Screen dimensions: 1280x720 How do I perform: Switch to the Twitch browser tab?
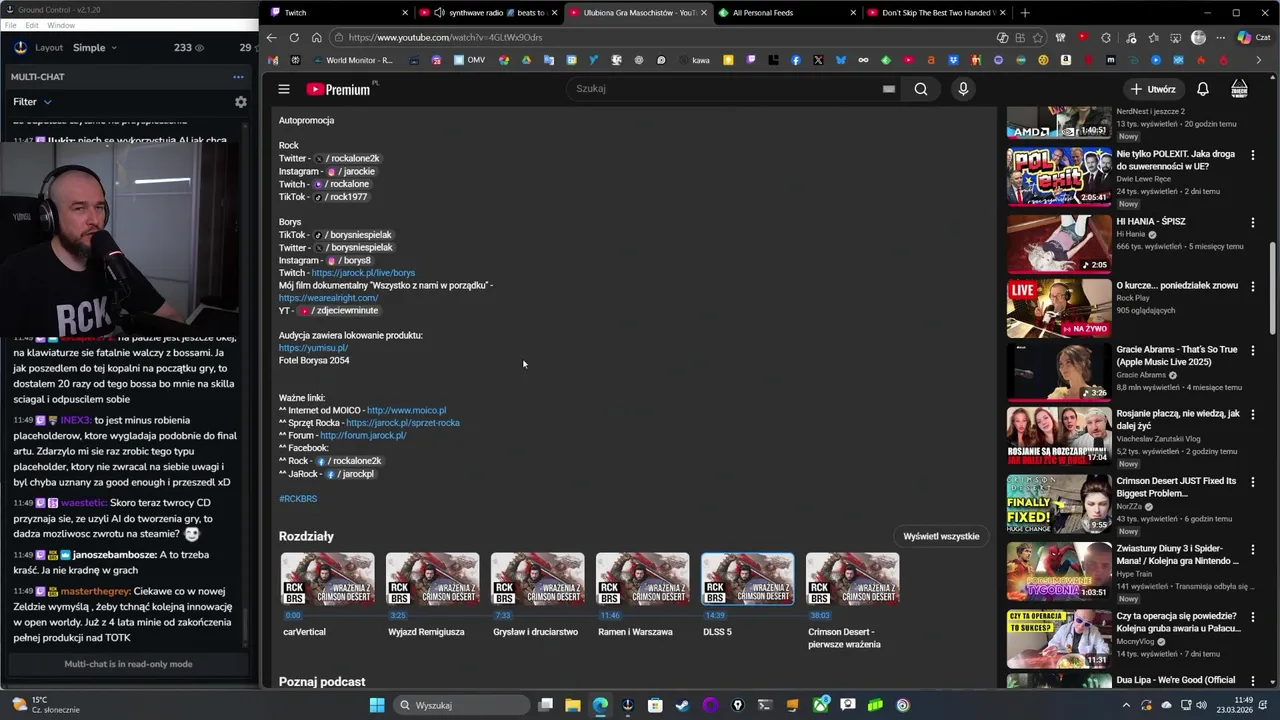[x=338, y=13]
